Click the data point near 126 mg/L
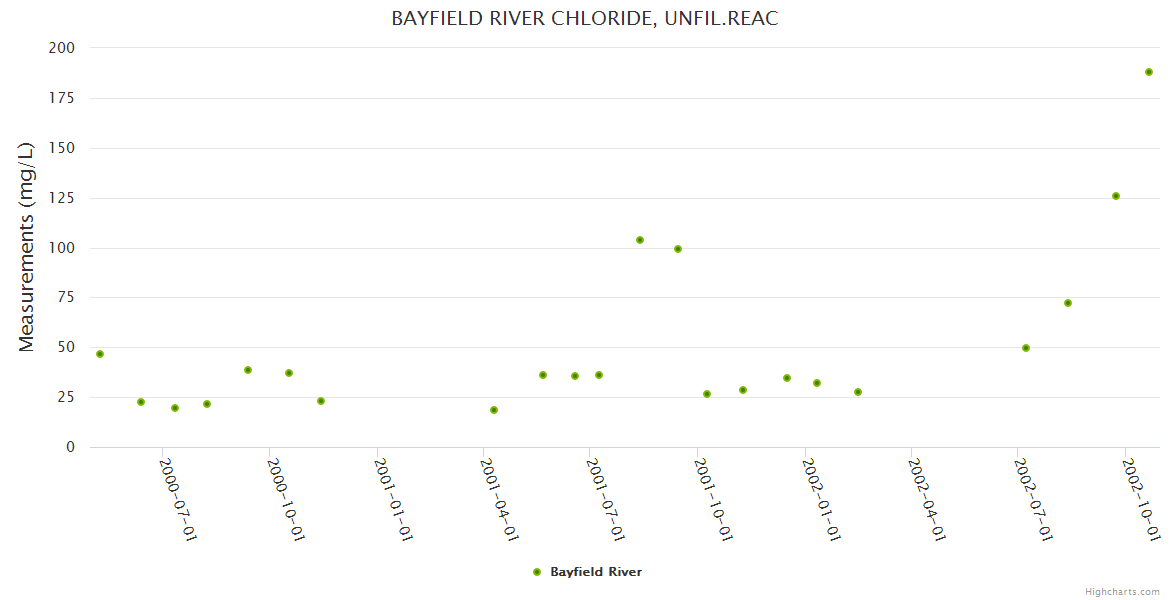This screenshot has width=1170, height=600. [1116, 196]
